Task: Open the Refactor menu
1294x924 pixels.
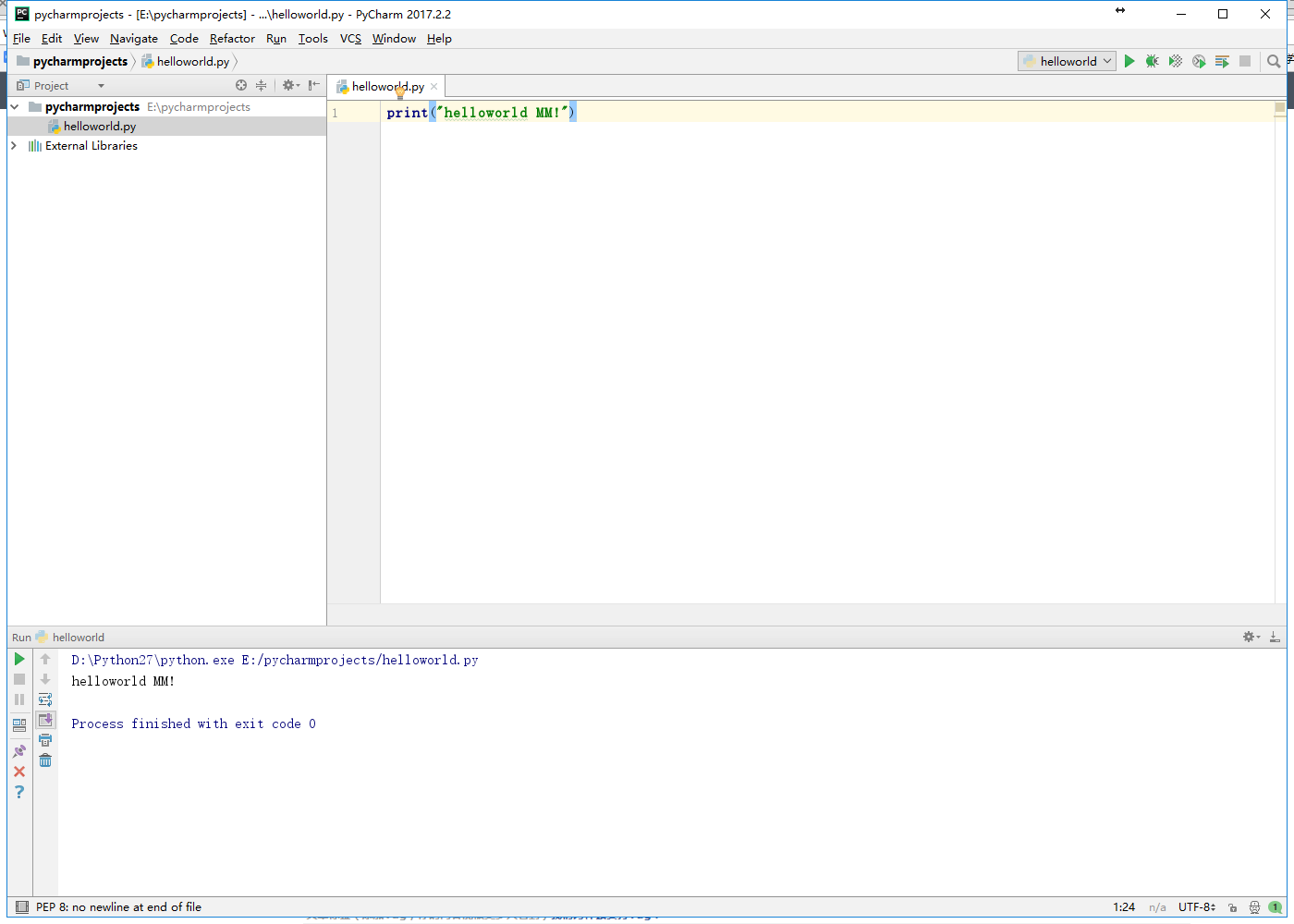Action: pyautogui.click(x=232, y=39)
